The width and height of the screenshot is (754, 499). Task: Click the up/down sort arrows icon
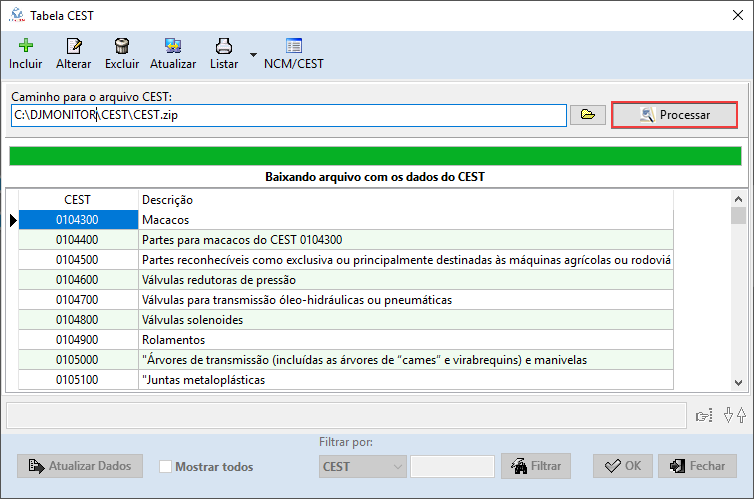click(x=734, y=415)
